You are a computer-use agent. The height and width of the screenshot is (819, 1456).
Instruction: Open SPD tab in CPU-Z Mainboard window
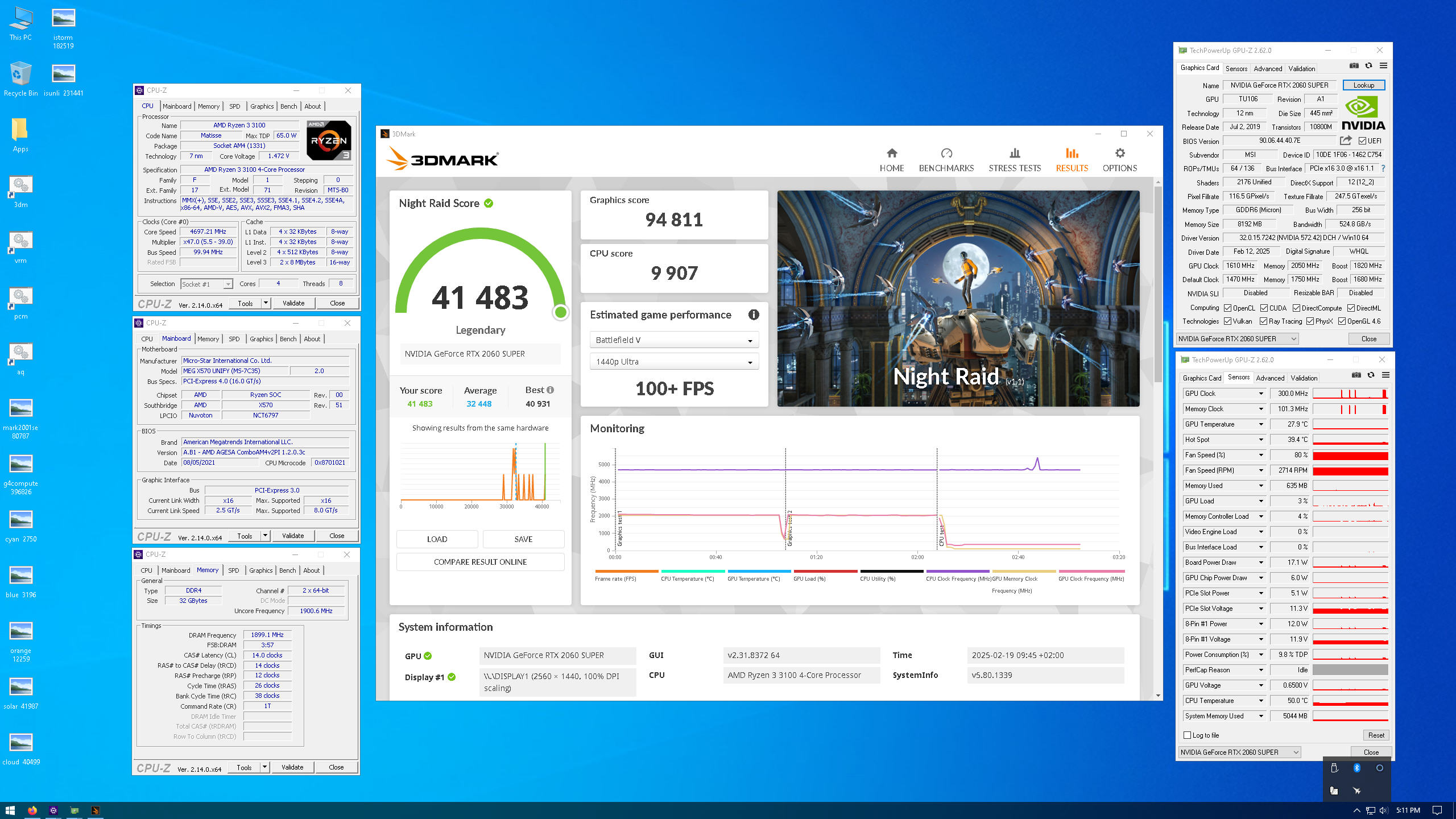coord(234,339)
